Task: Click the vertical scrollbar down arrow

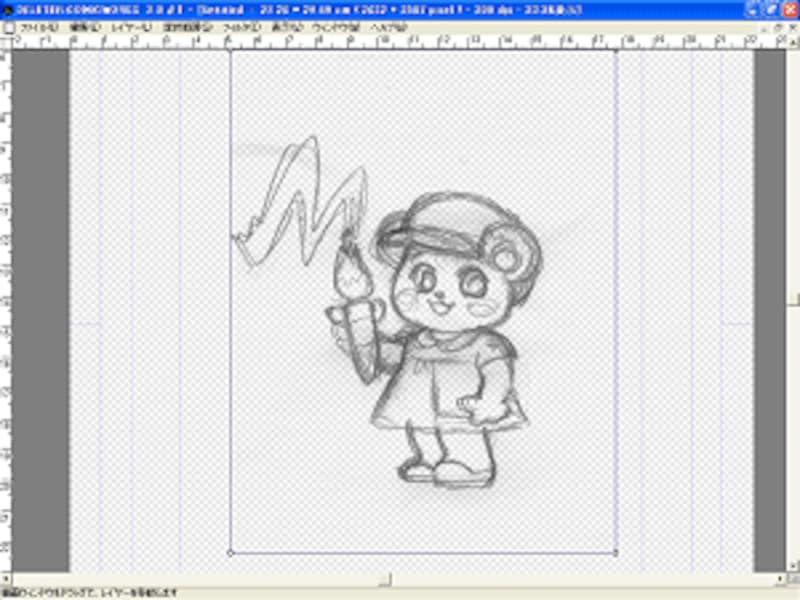Action: 793,565
